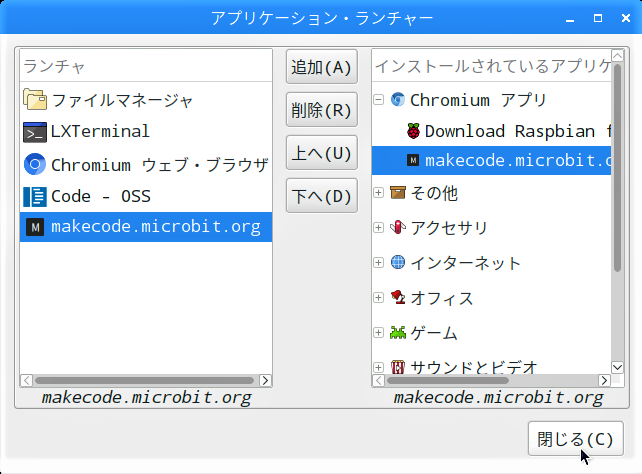Click the 削除(R) button
Viewport: 642px width, 474px height.
(321, 110)
